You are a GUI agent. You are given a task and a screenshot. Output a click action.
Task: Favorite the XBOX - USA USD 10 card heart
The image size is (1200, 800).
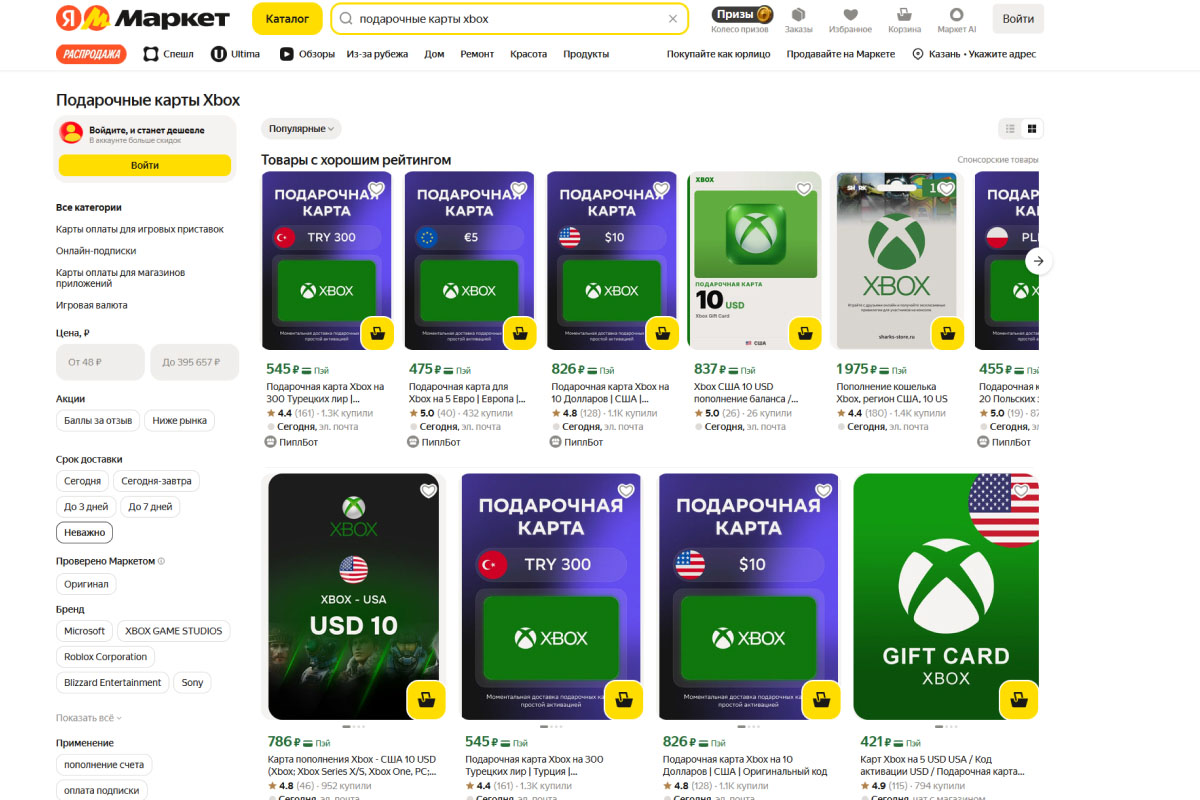[428, 490]
